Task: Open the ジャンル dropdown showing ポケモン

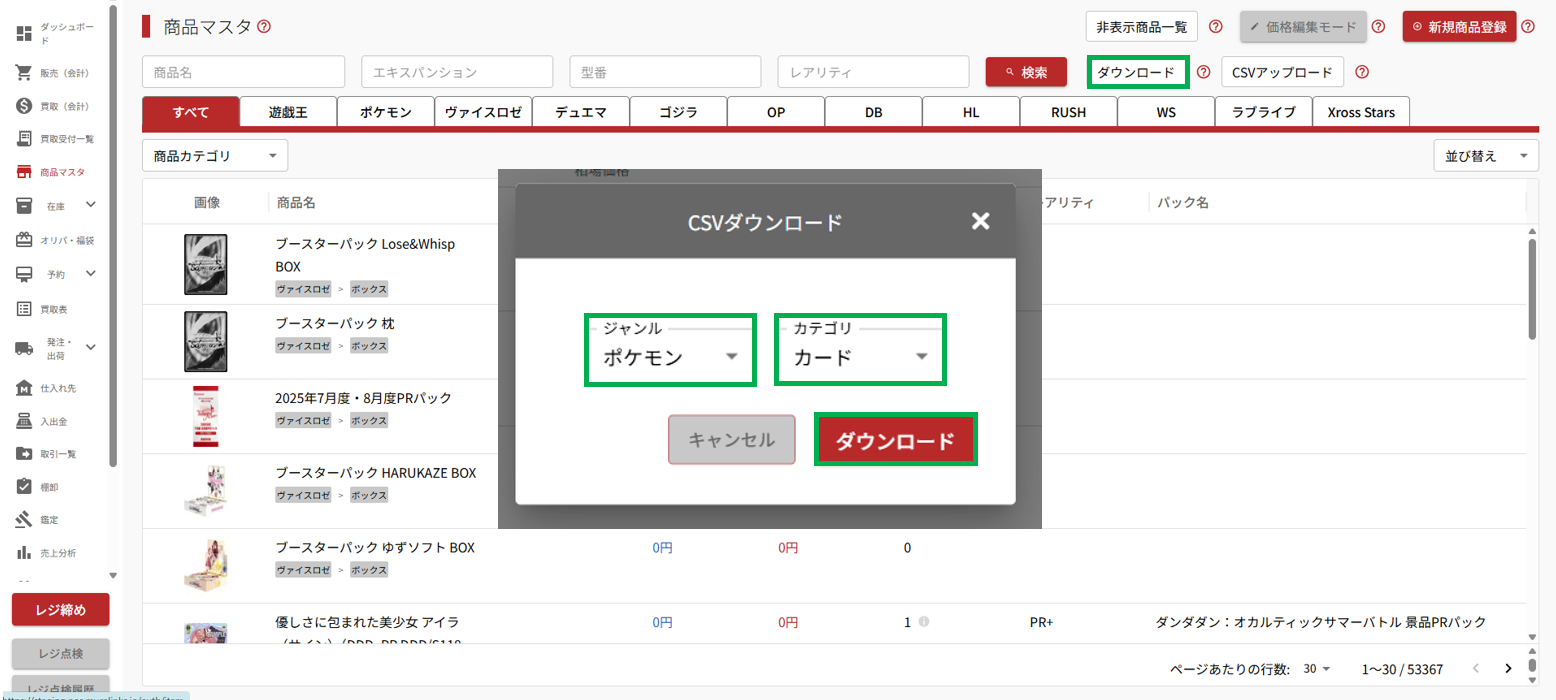Action: (x=670, y=357)
